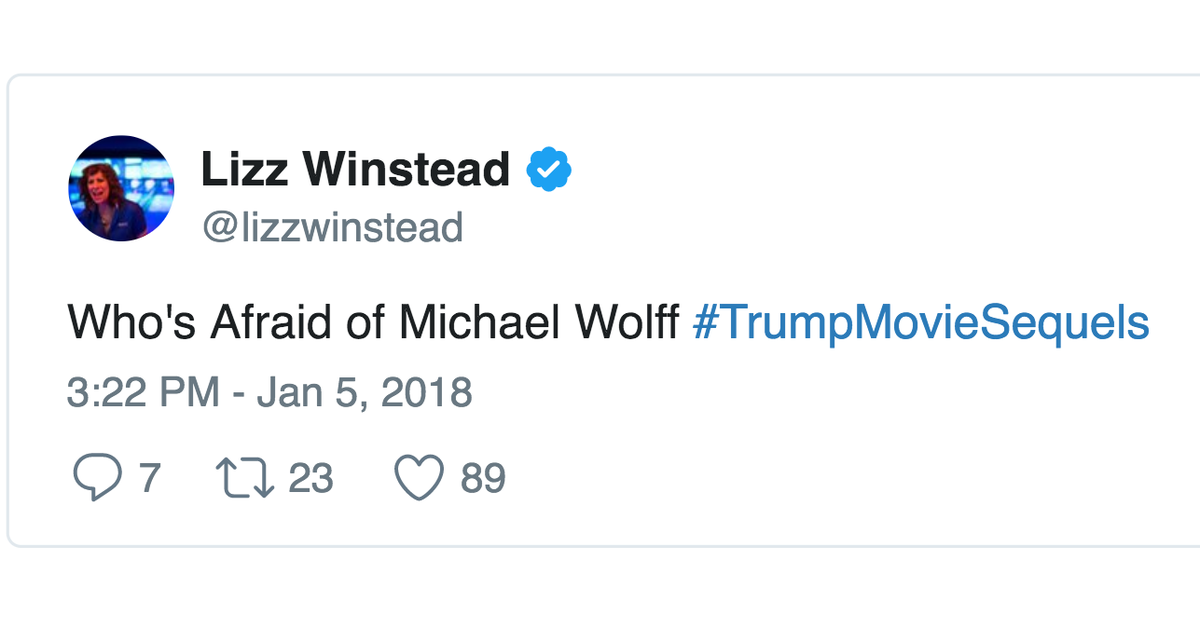
Task: Open Lizz Winstead's profile picture
Action: point(121,188)
